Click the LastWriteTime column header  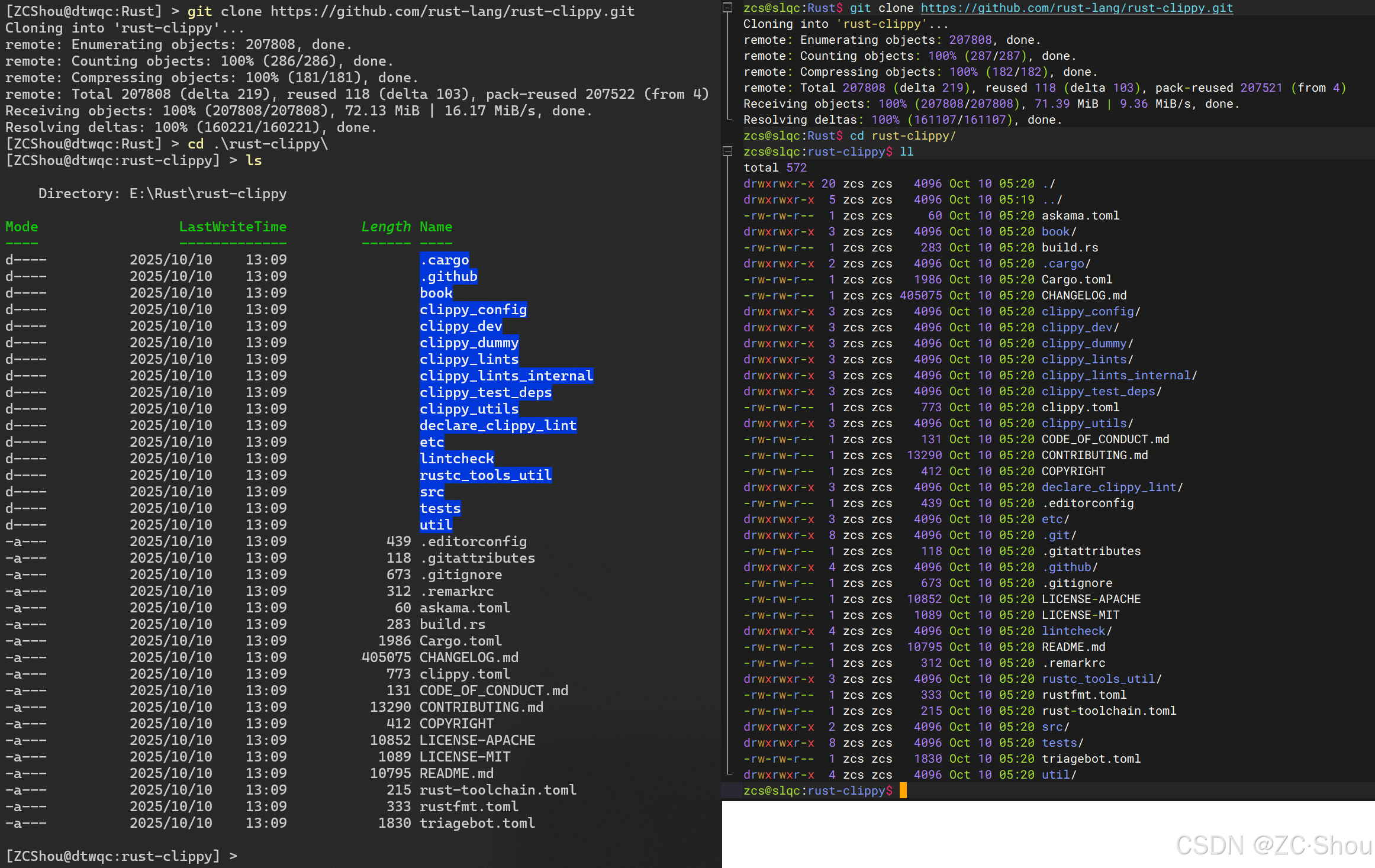tap(233, 227)
